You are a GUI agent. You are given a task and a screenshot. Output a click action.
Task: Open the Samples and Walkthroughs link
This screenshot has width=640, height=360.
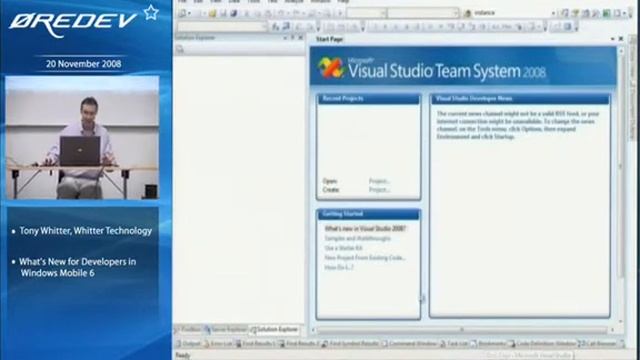coord(358,238)
